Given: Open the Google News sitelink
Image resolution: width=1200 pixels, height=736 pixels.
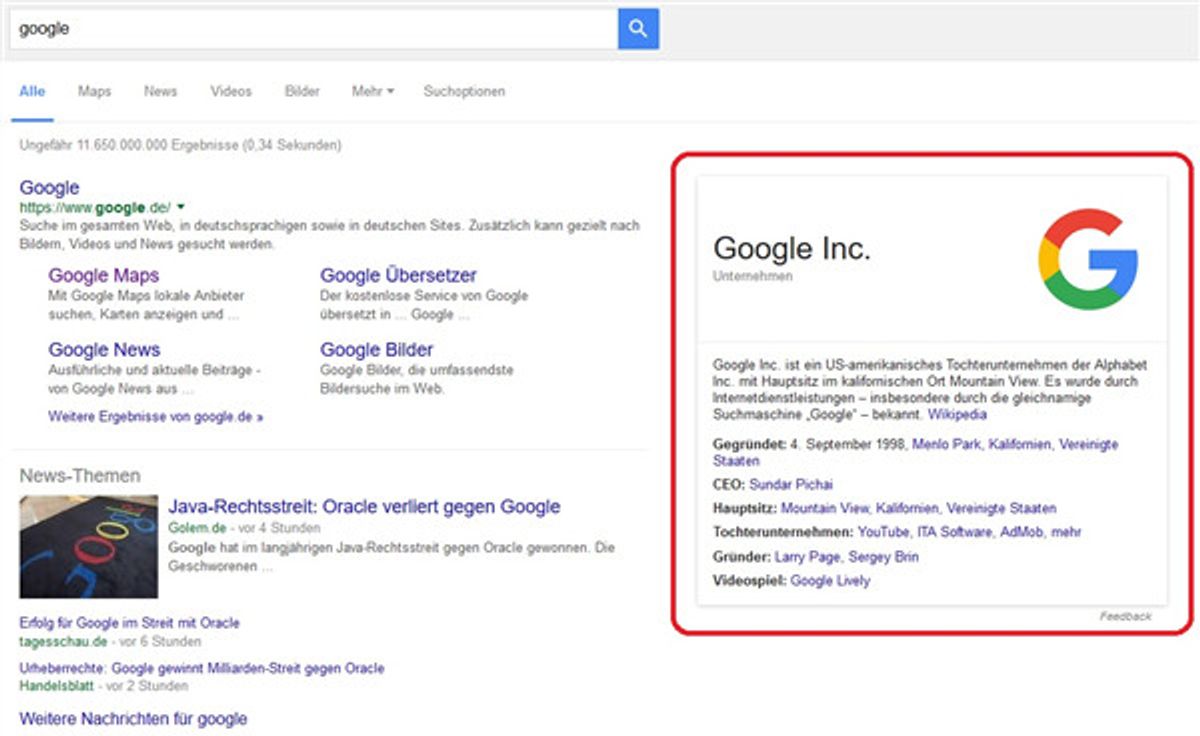Looking at the screenshot, I should [x=104, y=350].
